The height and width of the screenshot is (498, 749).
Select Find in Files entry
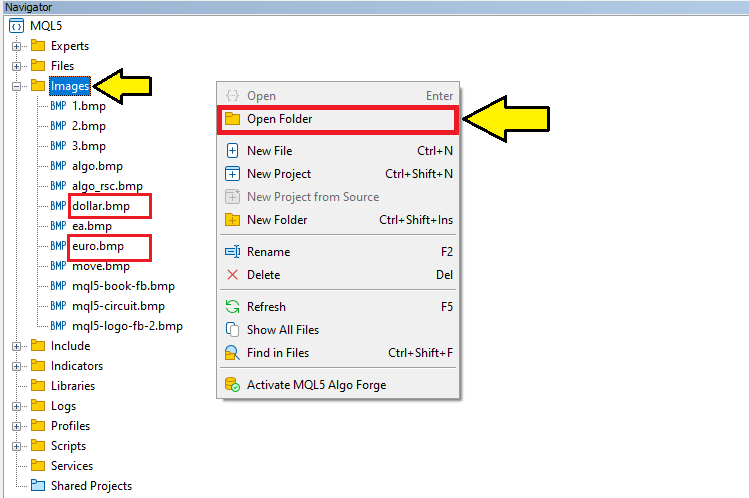pos(338,353)
